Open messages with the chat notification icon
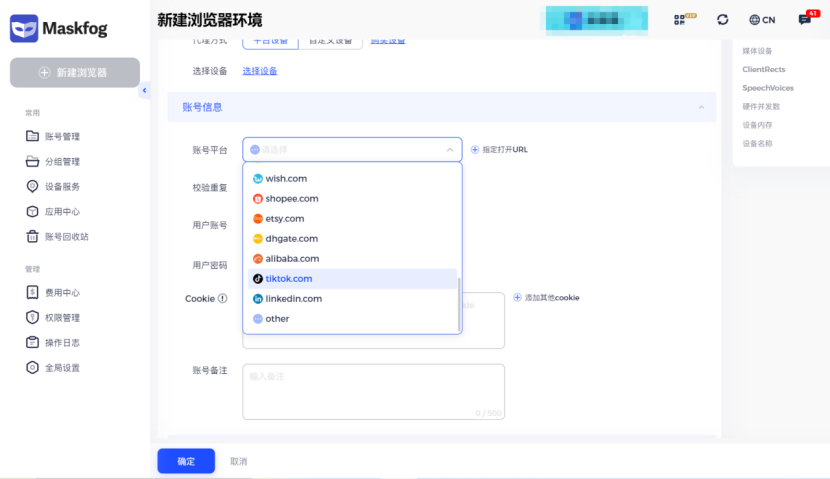The height and width of the screenshot is (479, 830). pos(808,18)
